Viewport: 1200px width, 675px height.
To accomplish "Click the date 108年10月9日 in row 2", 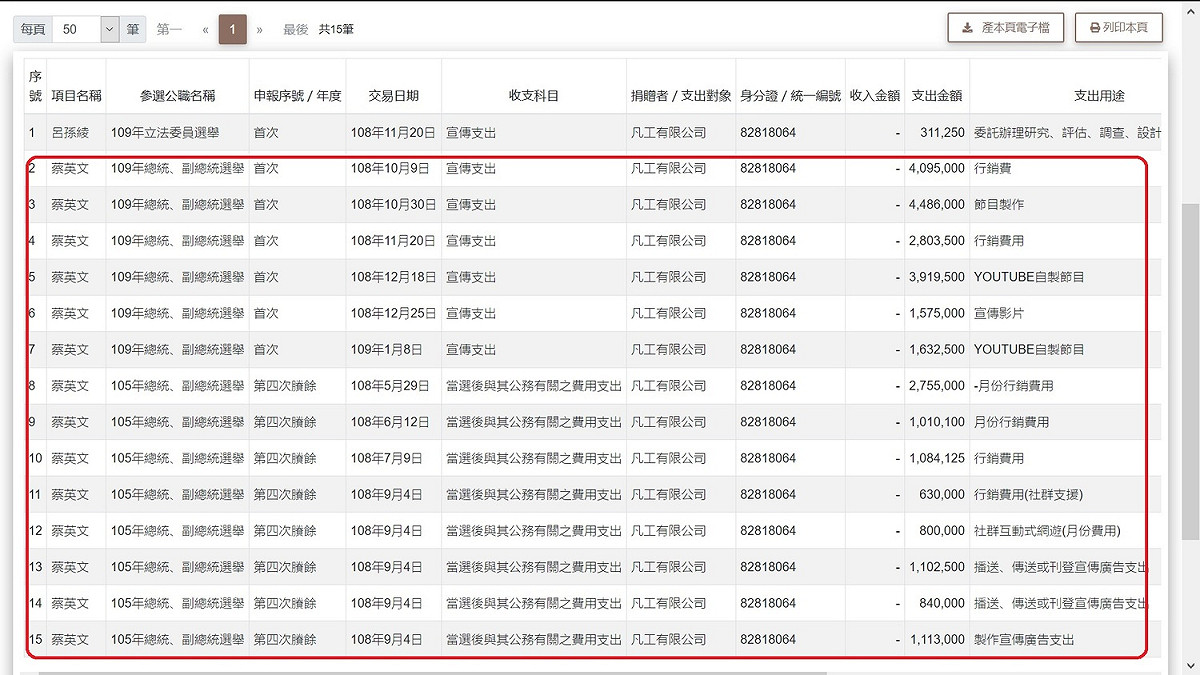I will (389, 168).
